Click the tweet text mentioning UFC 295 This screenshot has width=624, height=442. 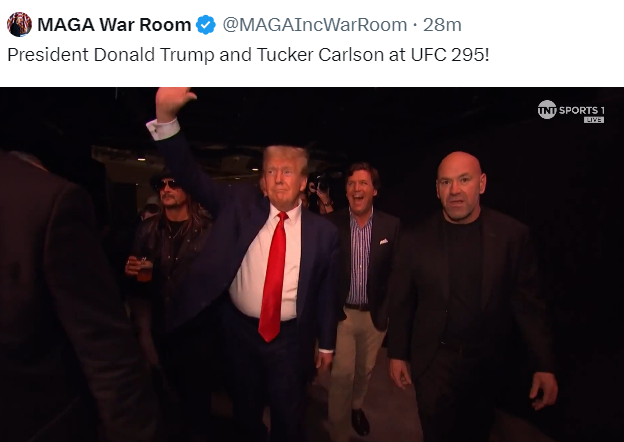point(248,55)
